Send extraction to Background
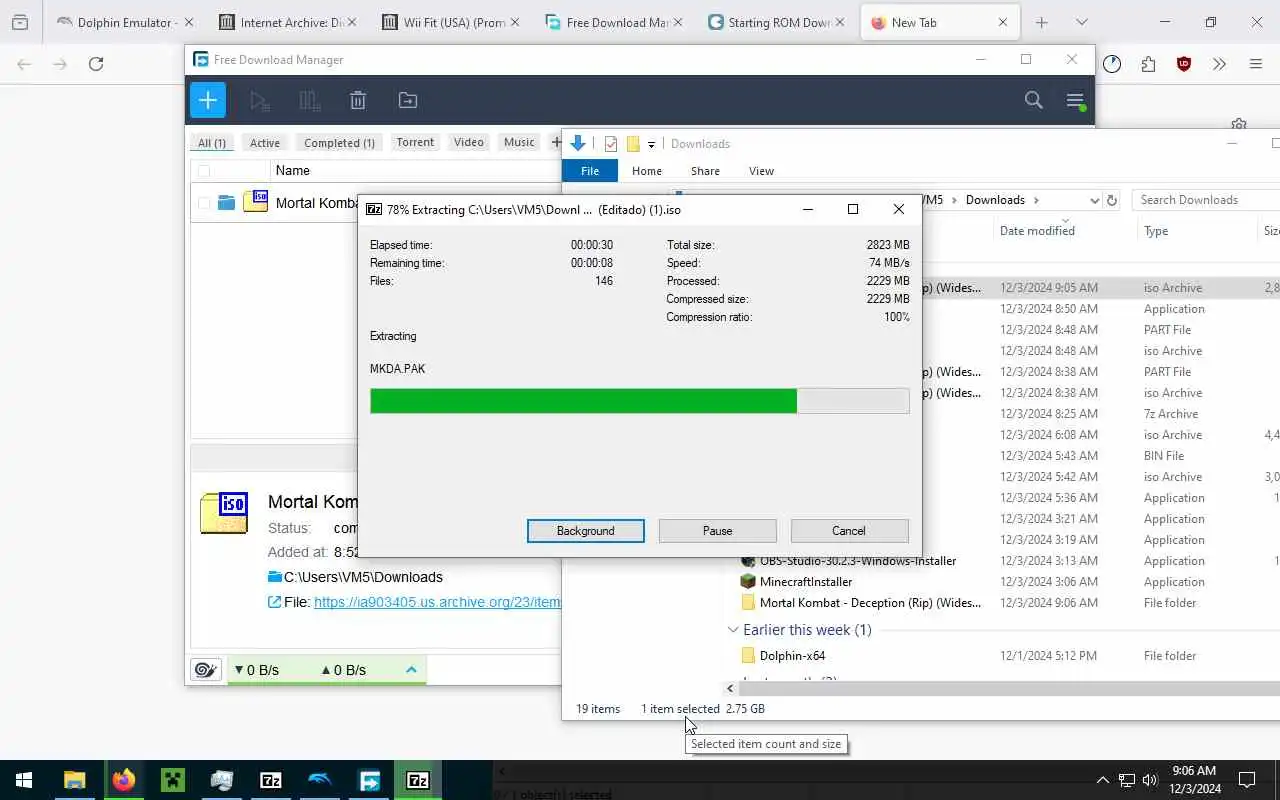Screen dimensions: 1280x800 (586, 531)
